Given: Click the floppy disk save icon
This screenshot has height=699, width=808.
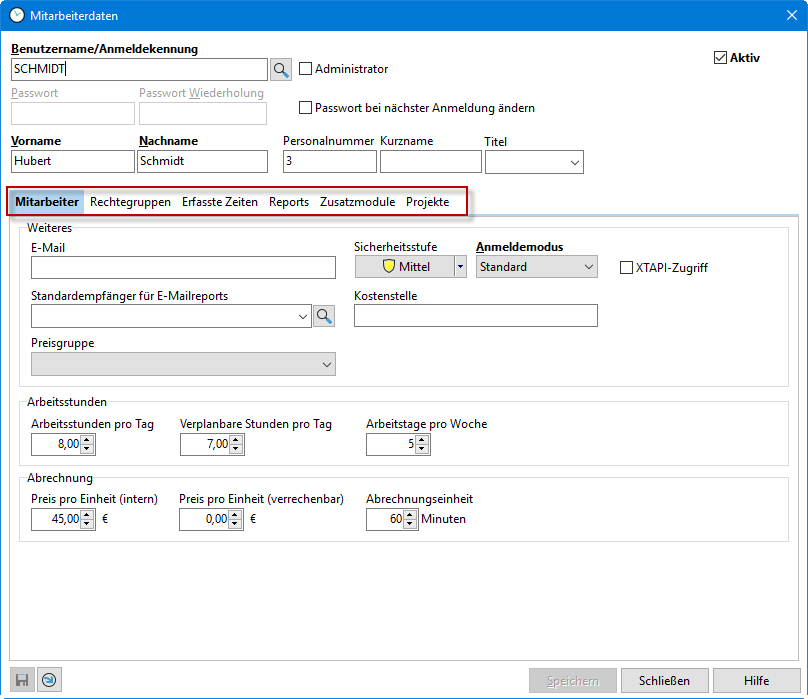Looking at the screenshot, I should coord(21,681).
